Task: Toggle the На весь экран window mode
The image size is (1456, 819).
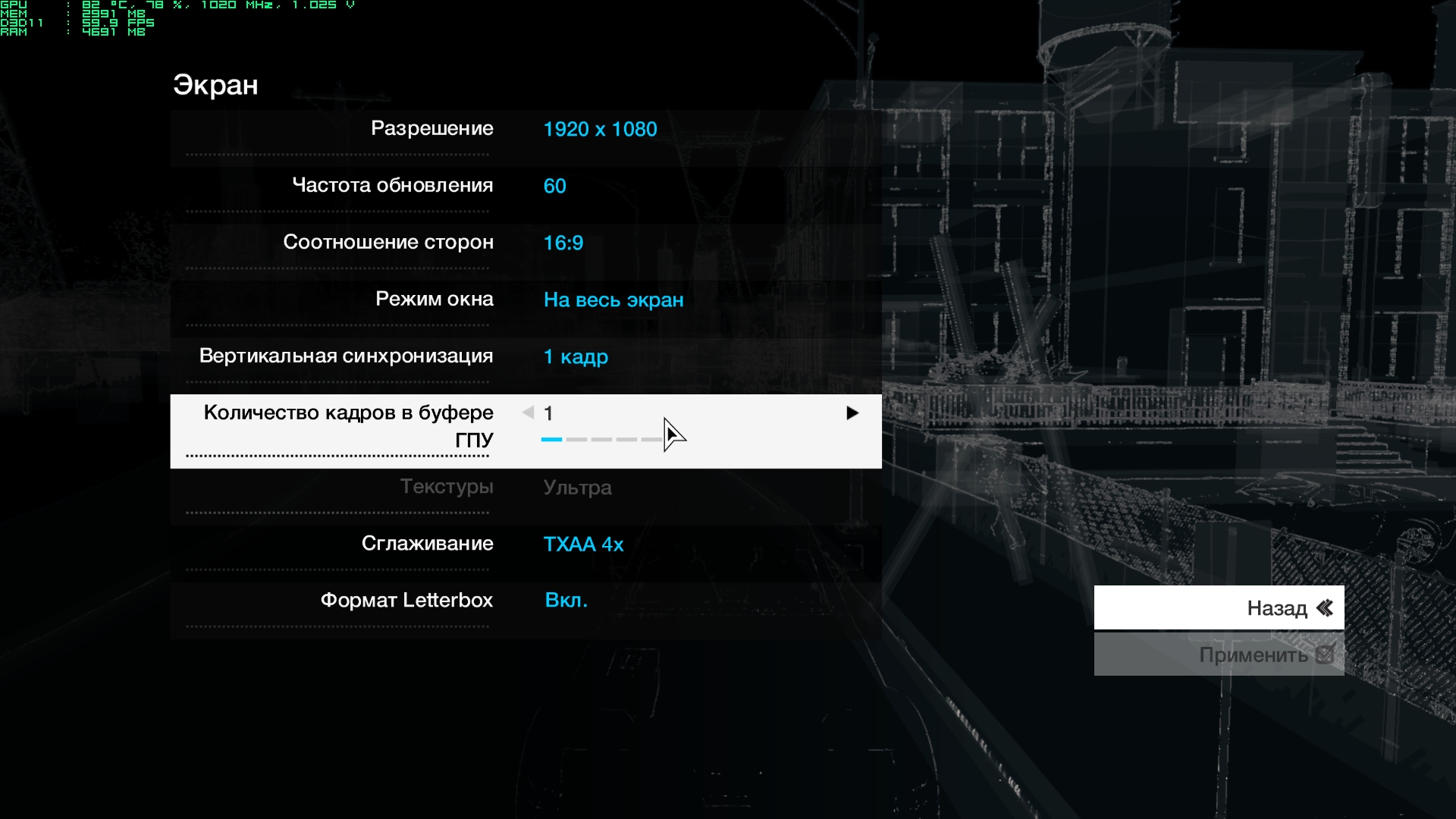Action: point(613,300)
